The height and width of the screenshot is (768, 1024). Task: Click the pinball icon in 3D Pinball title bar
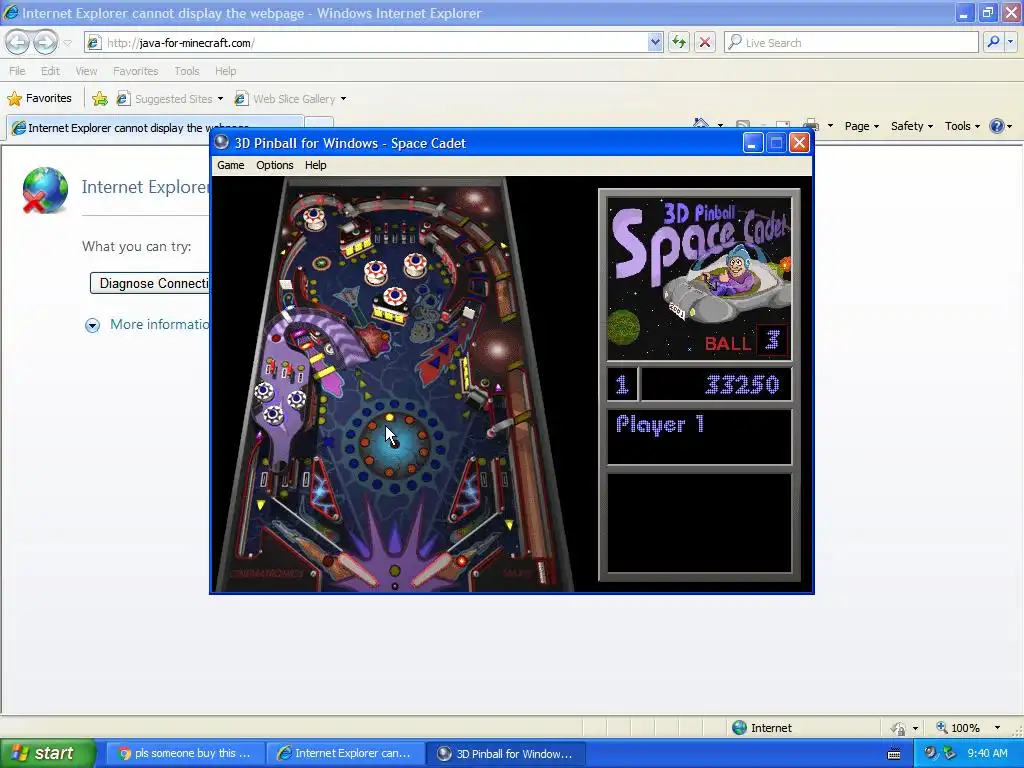[222, 142]
